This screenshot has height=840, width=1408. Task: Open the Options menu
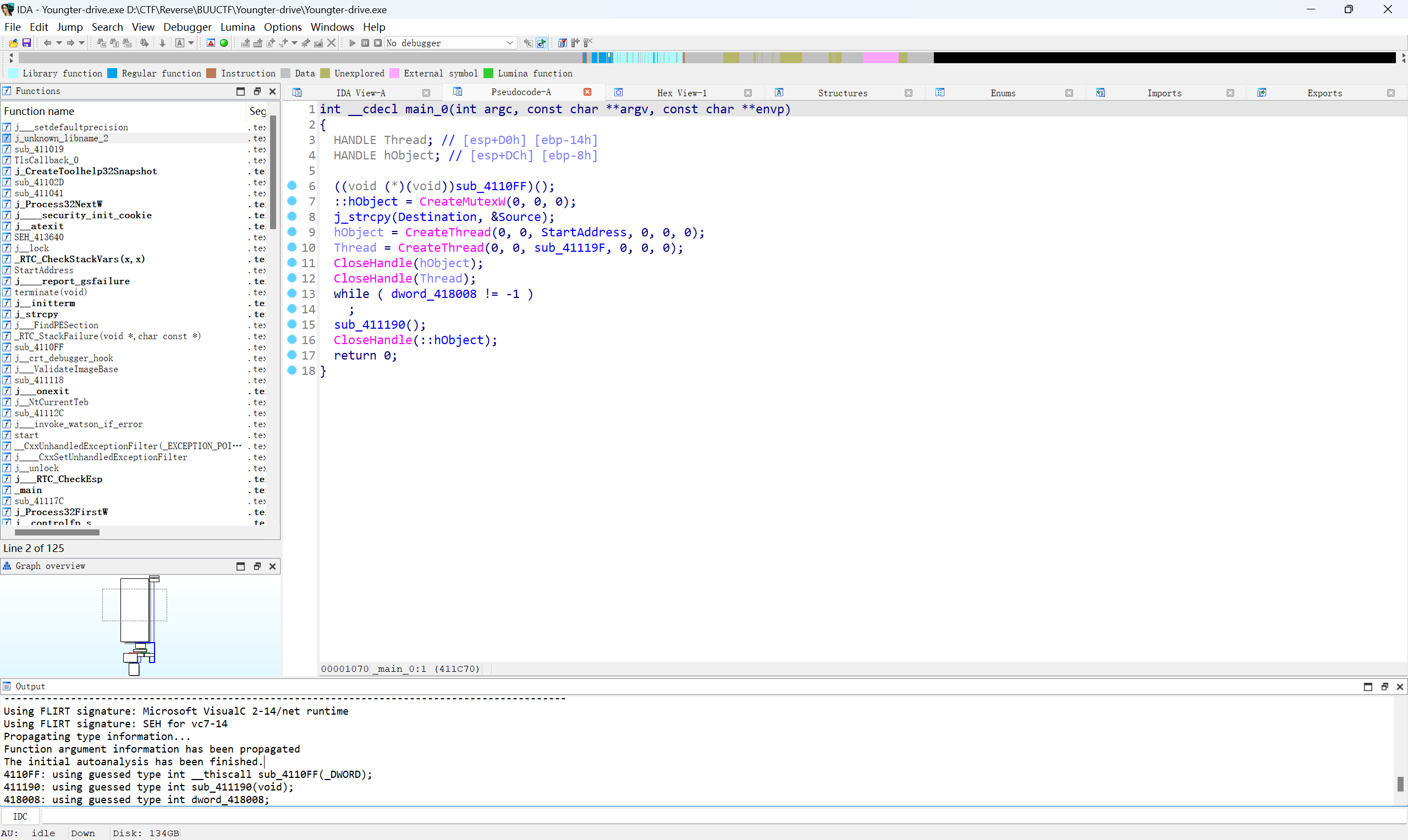(283, 27)
